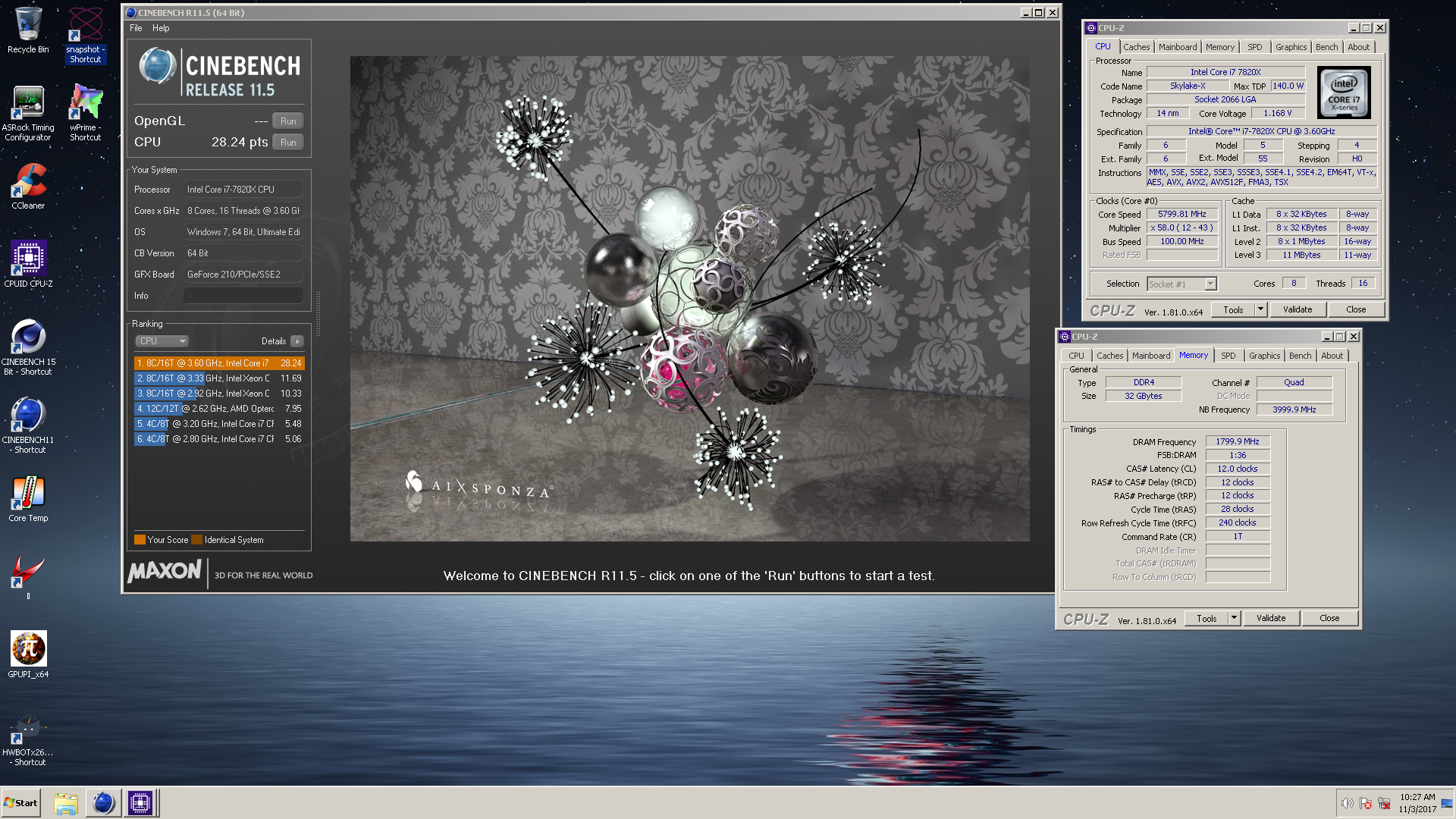
Task: Open the HWBOTx26 shortcut icon
Action: tap(28, 740)
